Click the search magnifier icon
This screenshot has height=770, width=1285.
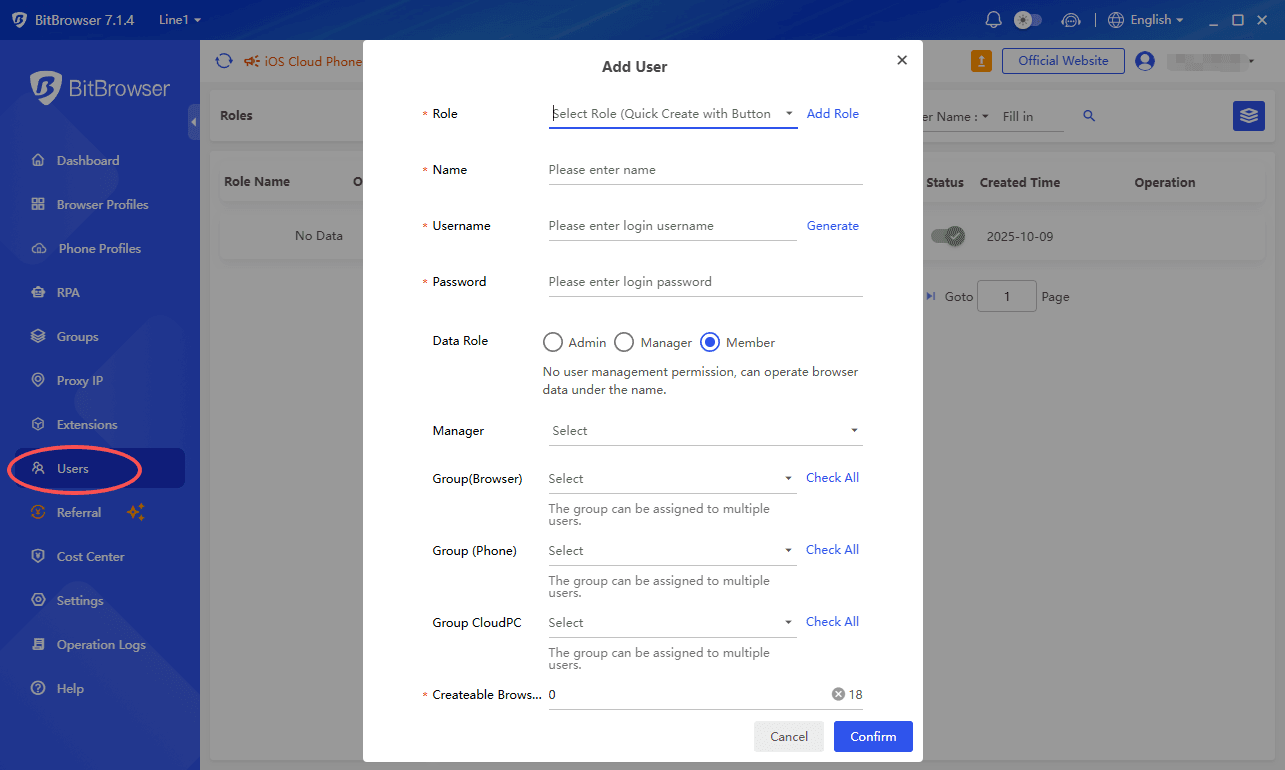(x=1089, y=116)
